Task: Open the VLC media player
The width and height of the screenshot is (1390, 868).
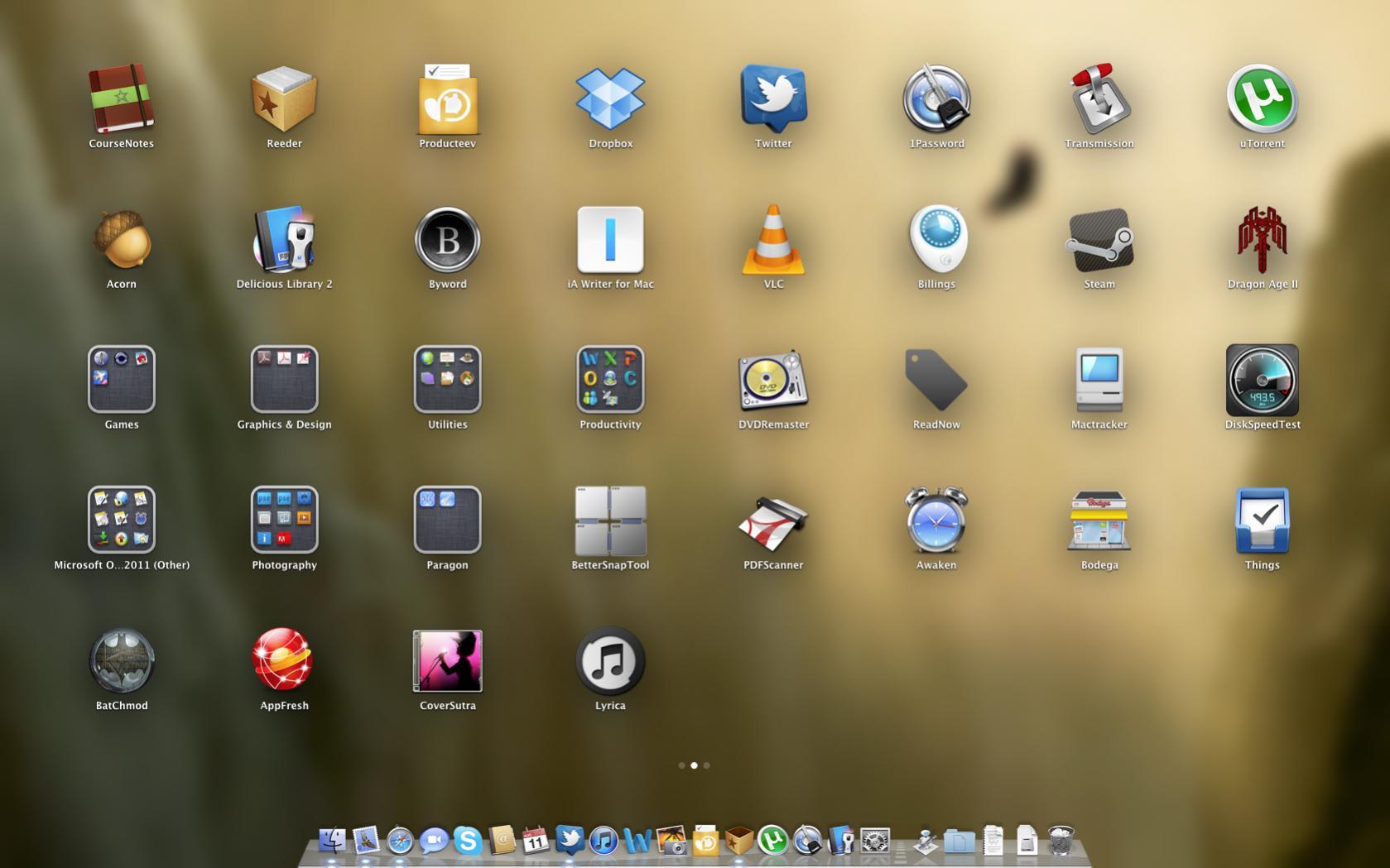Action: 773,239
